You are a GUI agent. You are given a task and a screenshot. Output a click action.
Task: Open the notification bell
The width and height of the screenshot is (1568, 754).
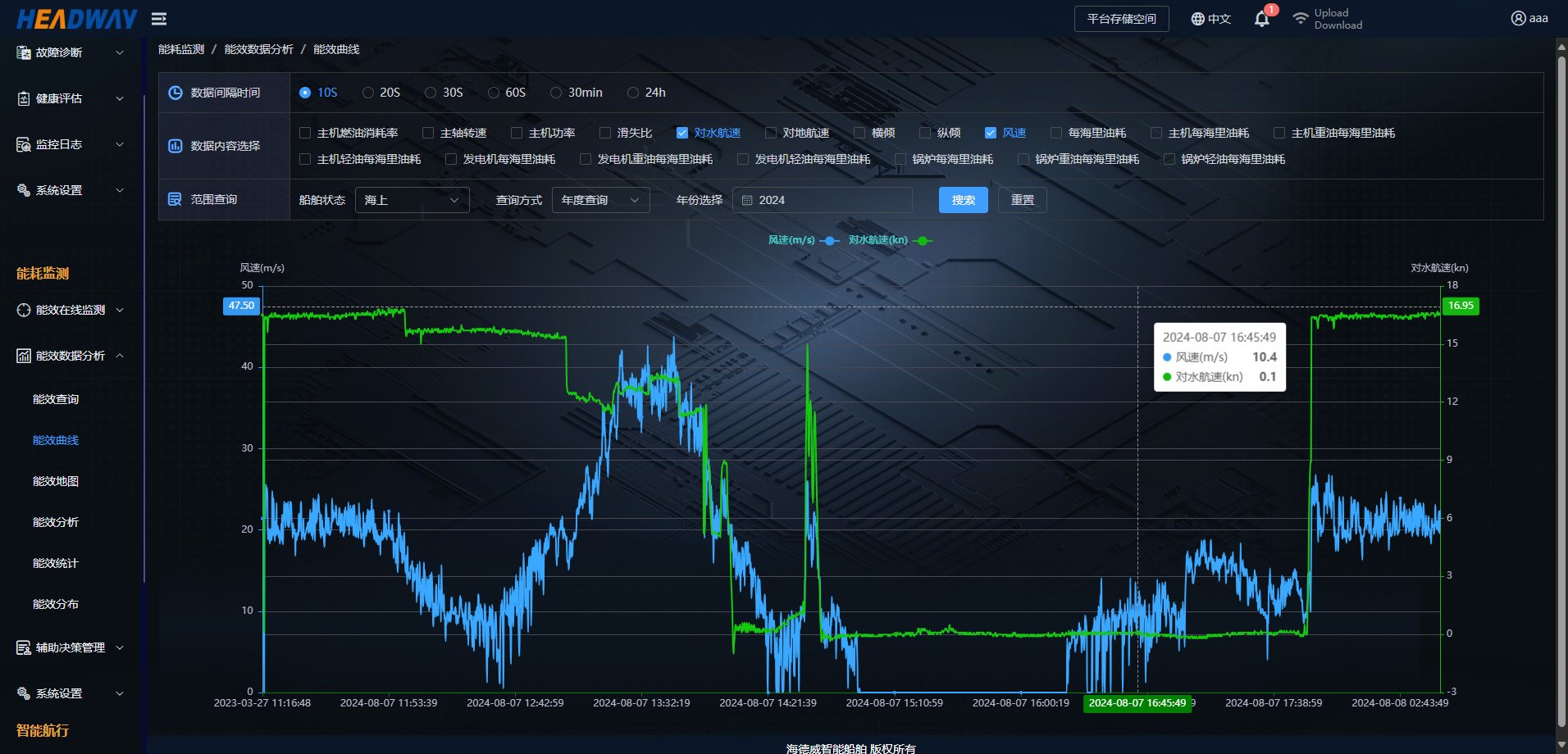[1261, 19]
